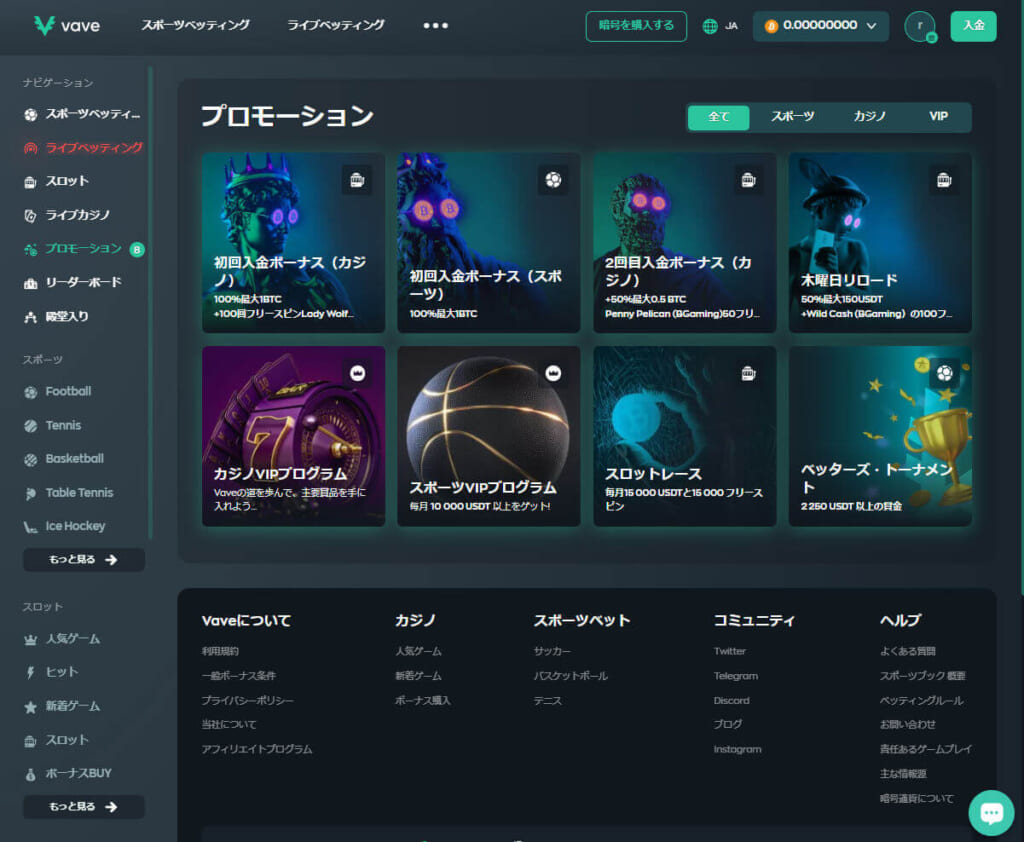Open the Discord community link
Screen dimensions: 1024x842
(x=731, y=700)
